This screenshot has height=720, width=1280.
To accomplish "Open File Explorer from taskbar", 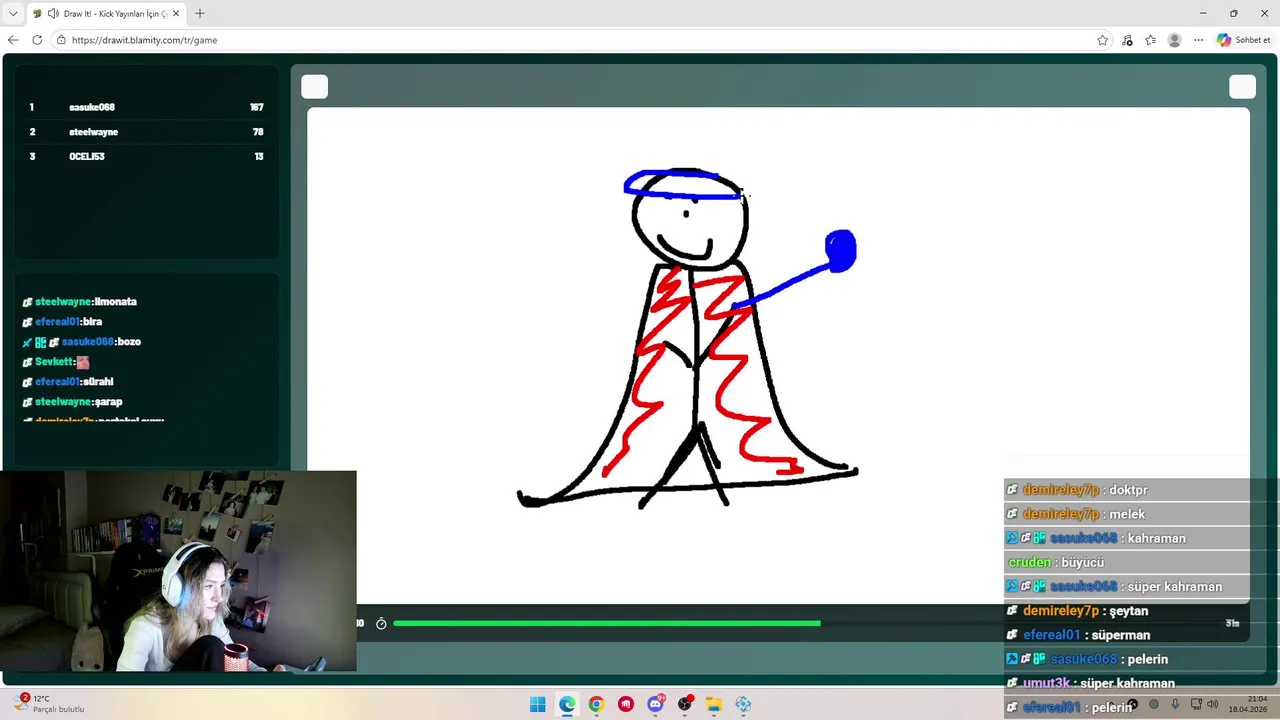I will [714, 704].
